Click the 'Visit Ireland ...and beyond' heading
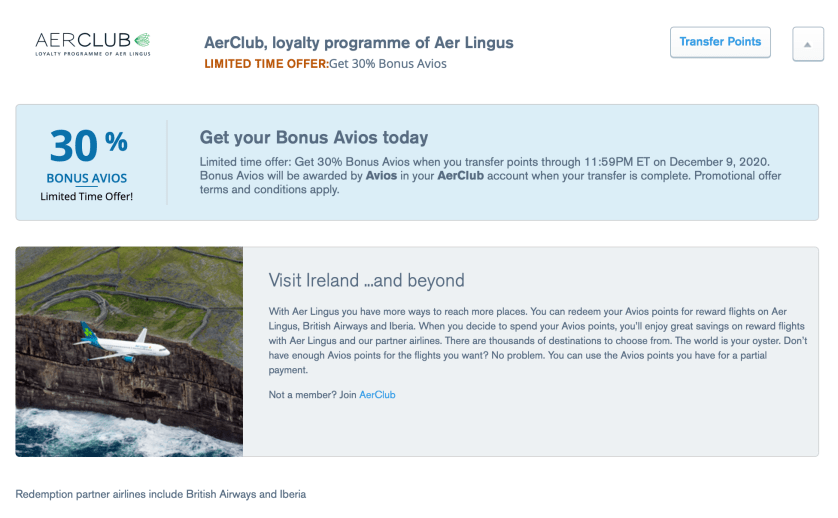 (x=367, y=280)
